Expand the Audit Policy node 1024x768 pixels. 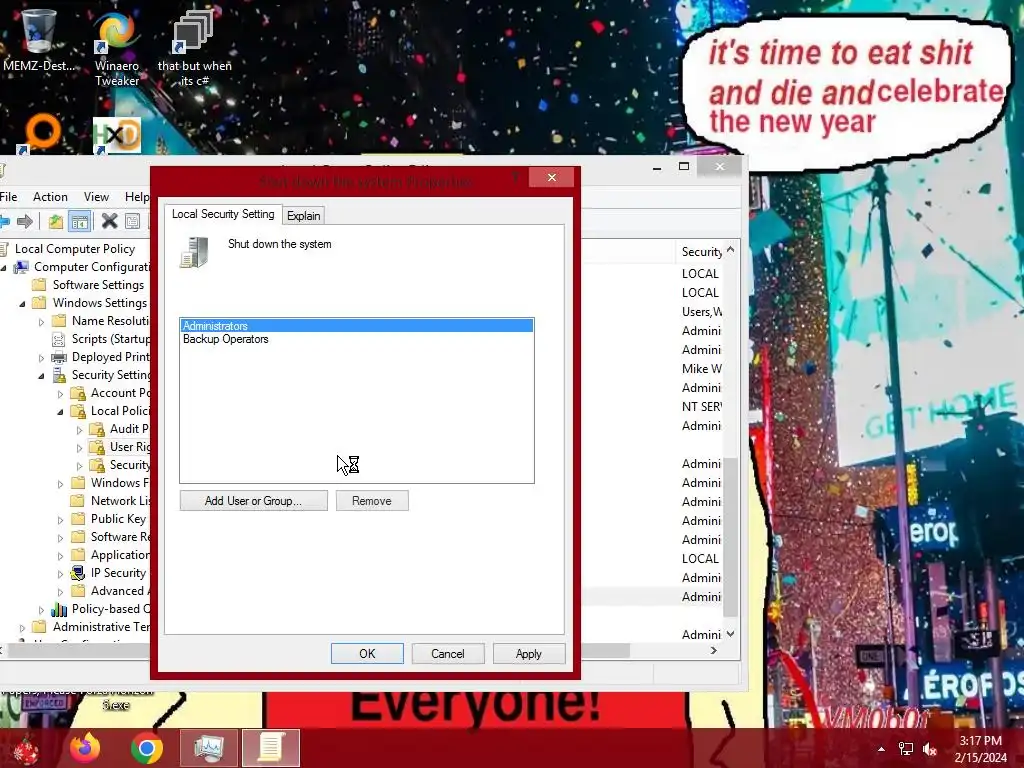pyautogui.click(x=79, y=430)
